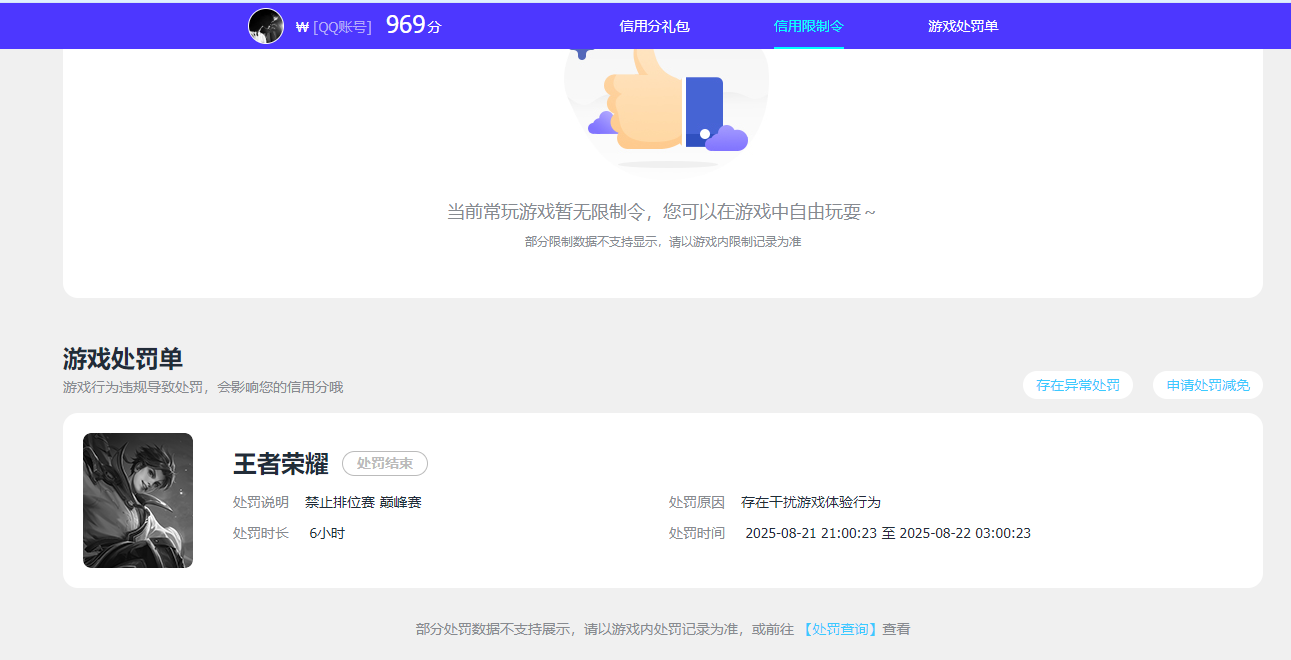Go to the 游戏处罚单 tab

point(963,26)
